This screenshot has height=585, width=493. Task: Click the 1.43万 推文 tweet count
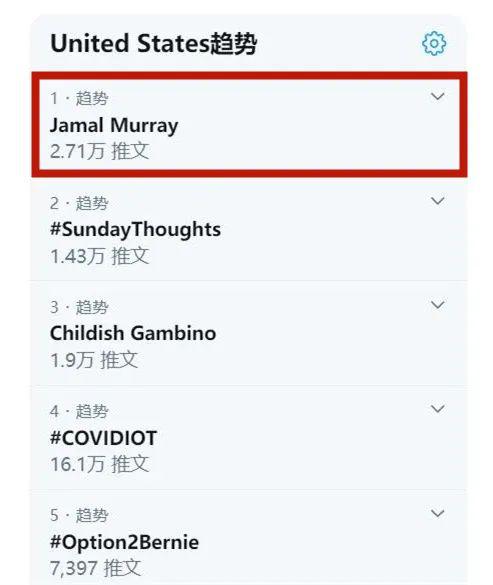tap(100, 256)
